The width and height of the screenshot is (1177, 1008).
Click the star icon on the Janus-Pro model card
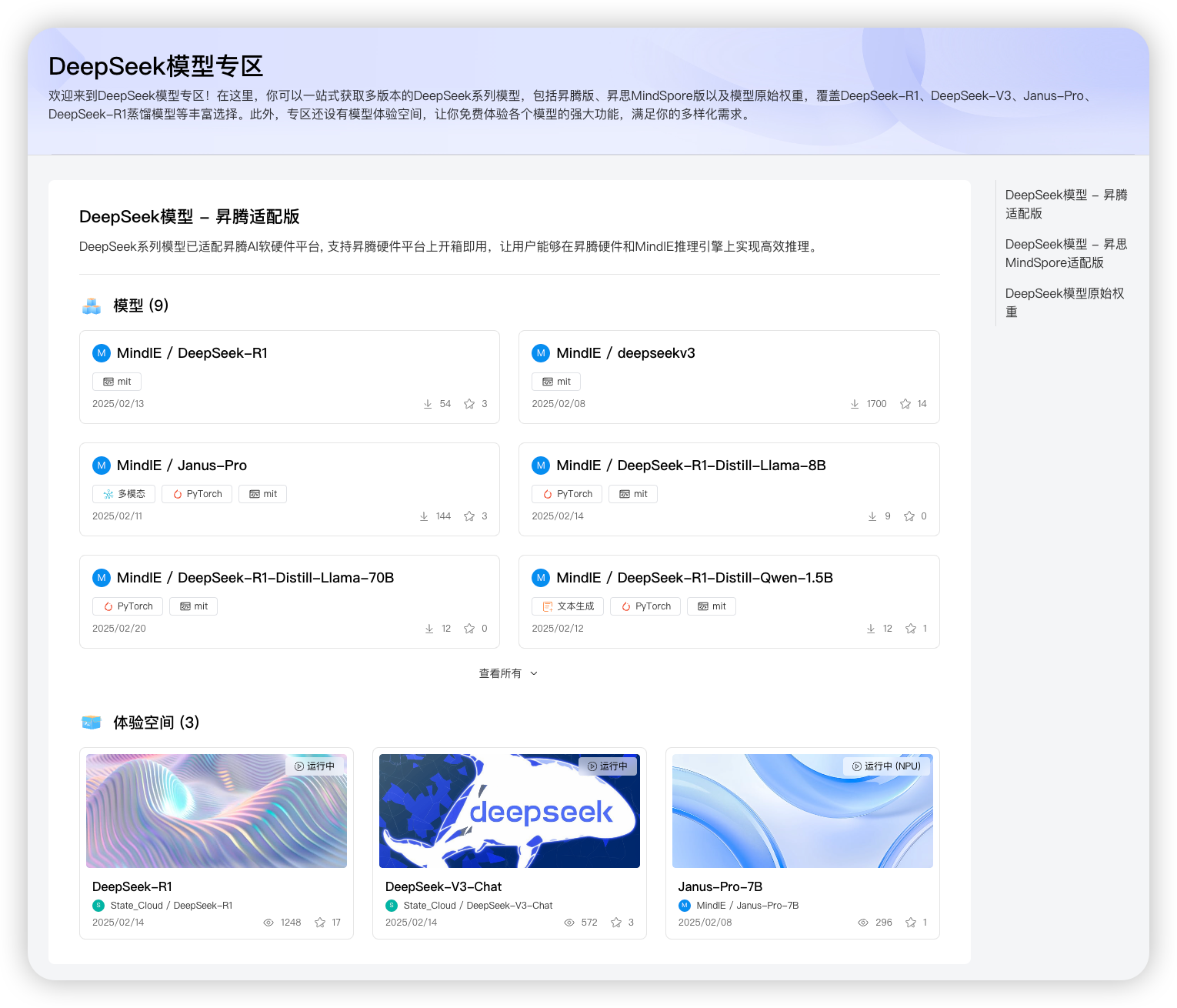tap(470, 516)
